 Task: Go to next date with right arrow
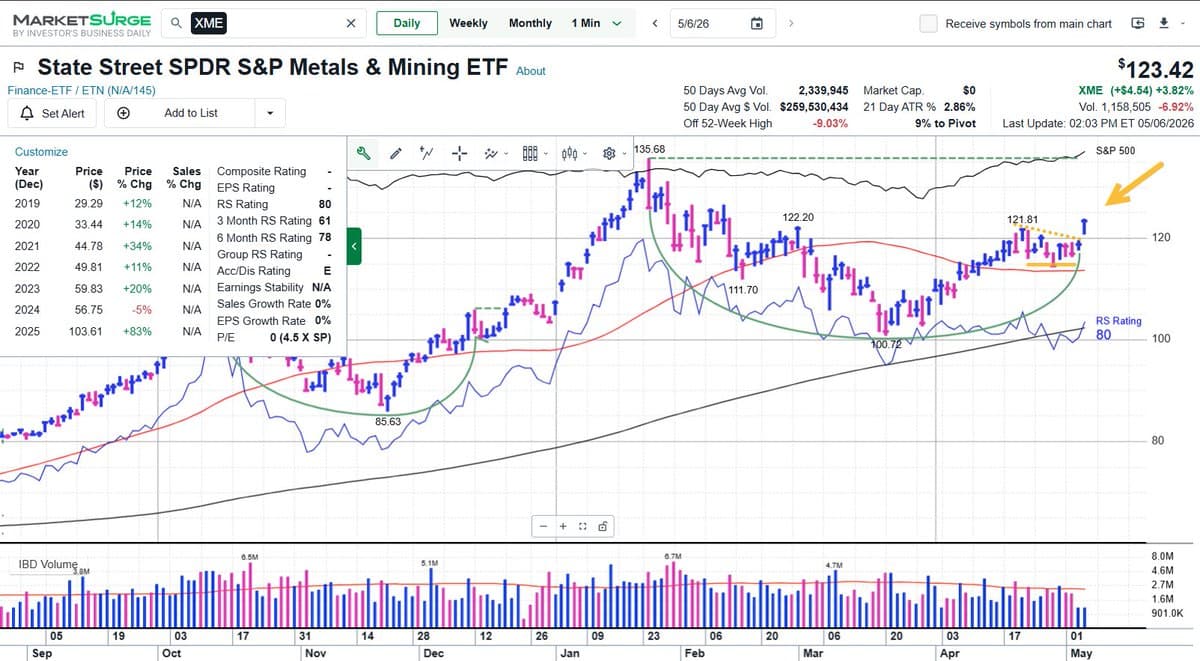pyautogui.click(x=791, y=23)
